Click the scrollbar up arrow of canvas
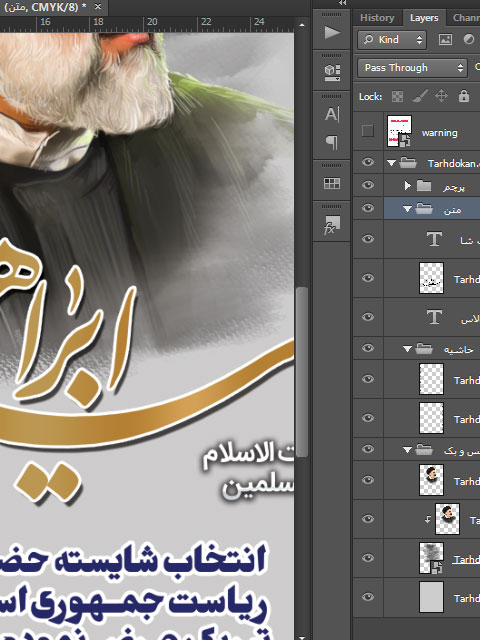This screenshot has height=640, width=480. pyautogui.click(x=302, y=25)
